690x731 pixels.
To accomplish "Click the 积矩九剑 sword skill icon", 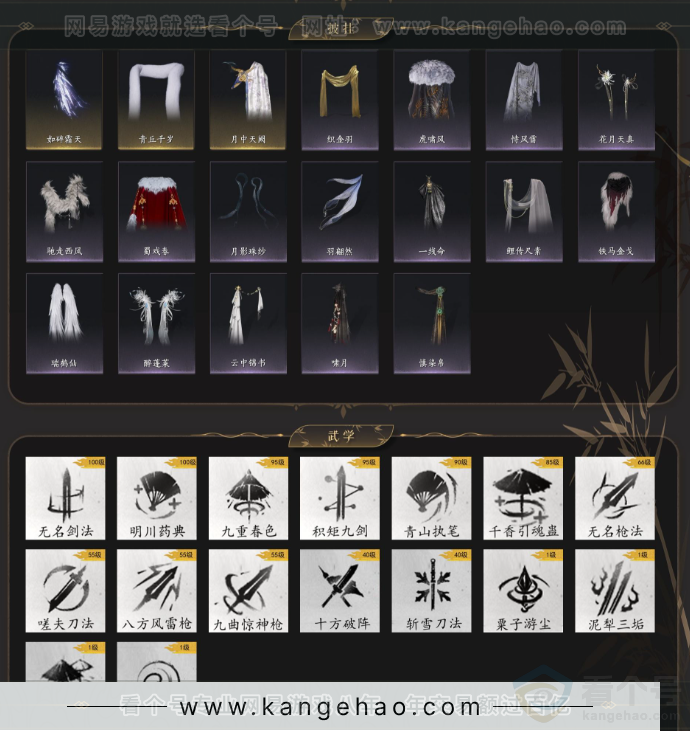I will coord(340,498).
